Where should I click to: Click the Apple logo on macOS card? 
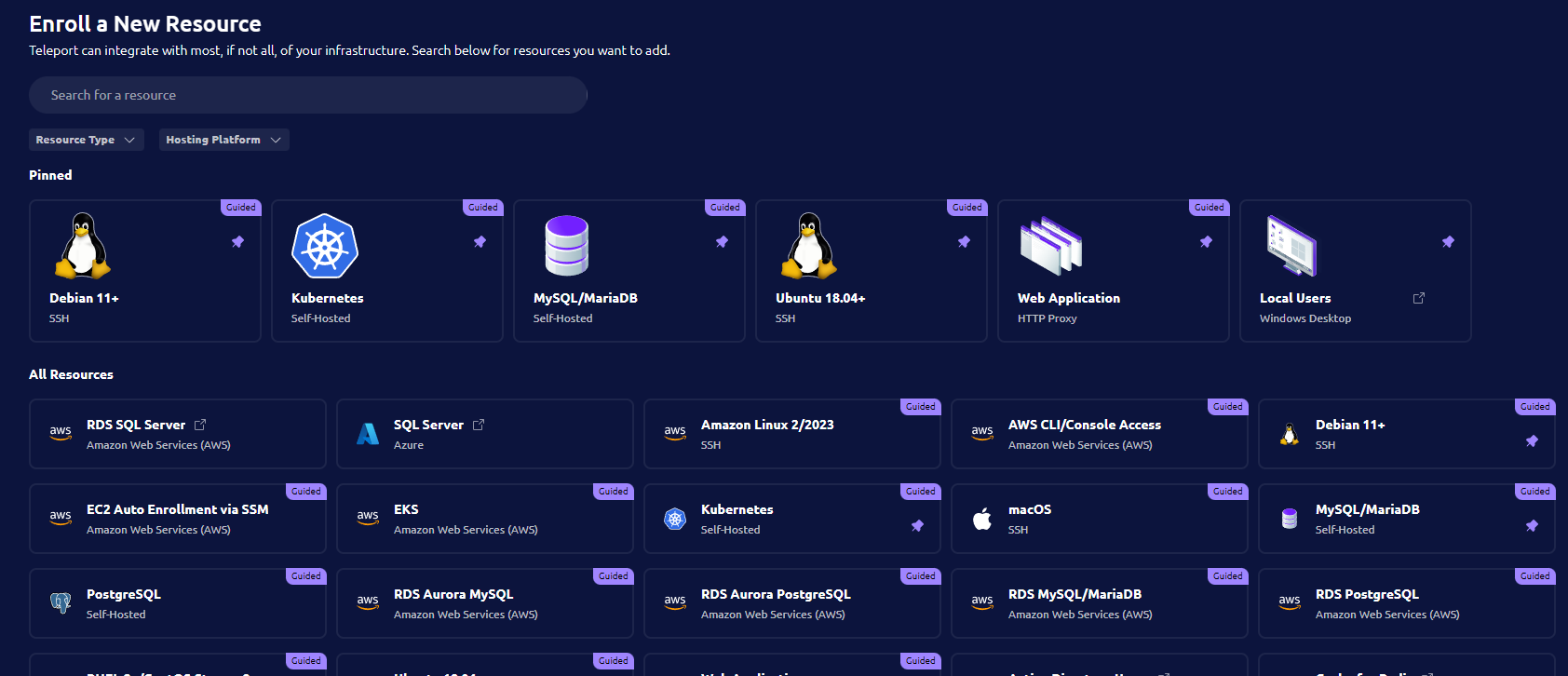pyautogui.click(x=982, y=519)
